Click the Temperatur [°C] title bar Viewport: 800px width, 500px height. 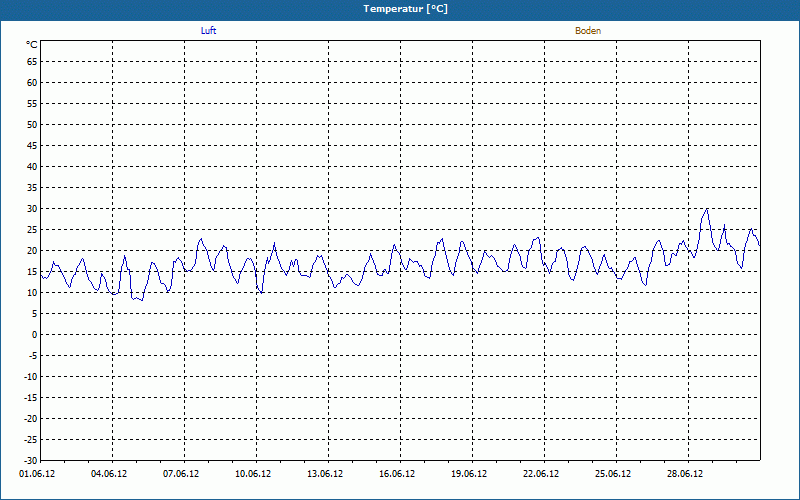tap(400, 9)
